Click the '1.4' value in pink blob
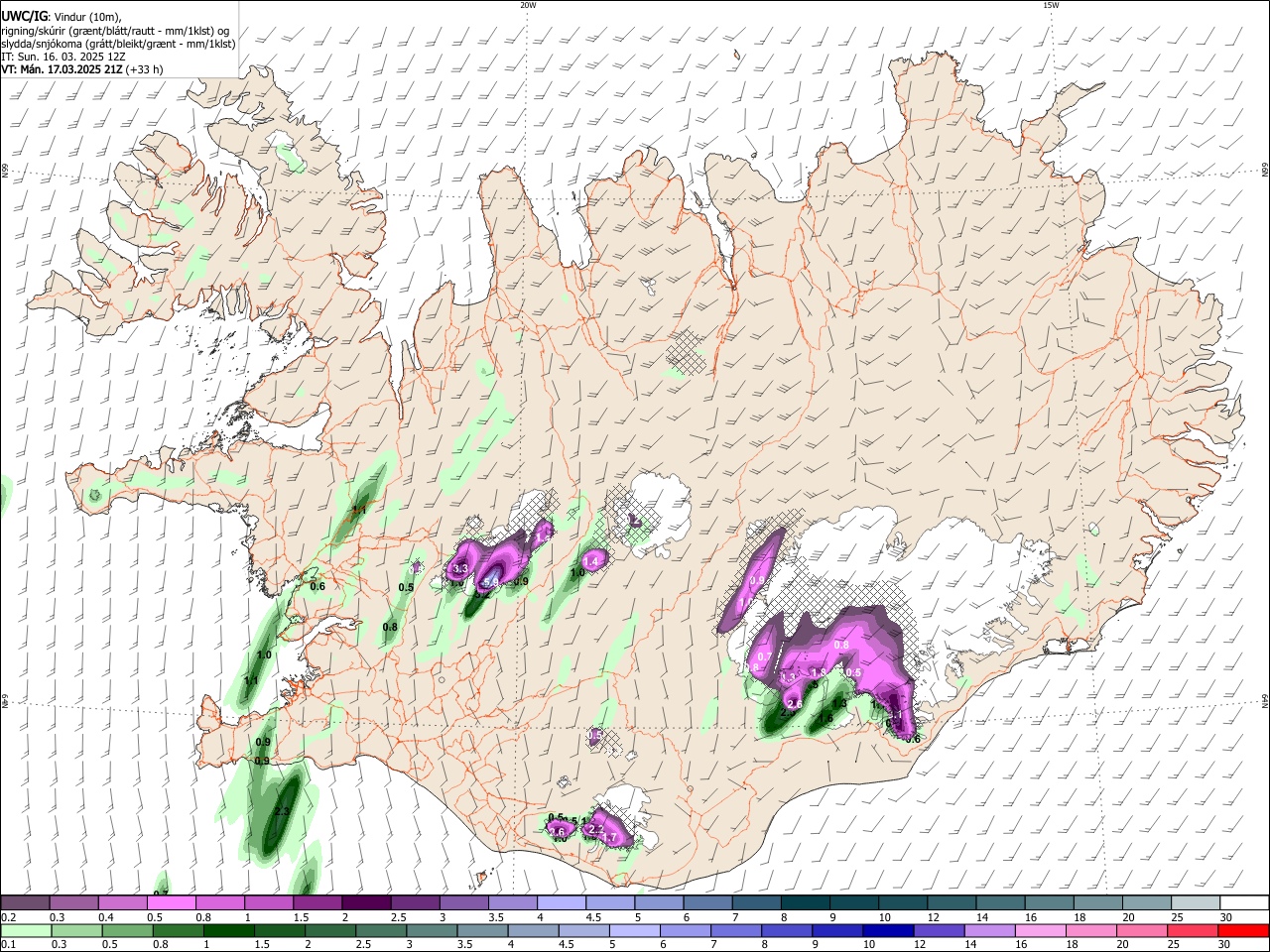 (592, 561)
